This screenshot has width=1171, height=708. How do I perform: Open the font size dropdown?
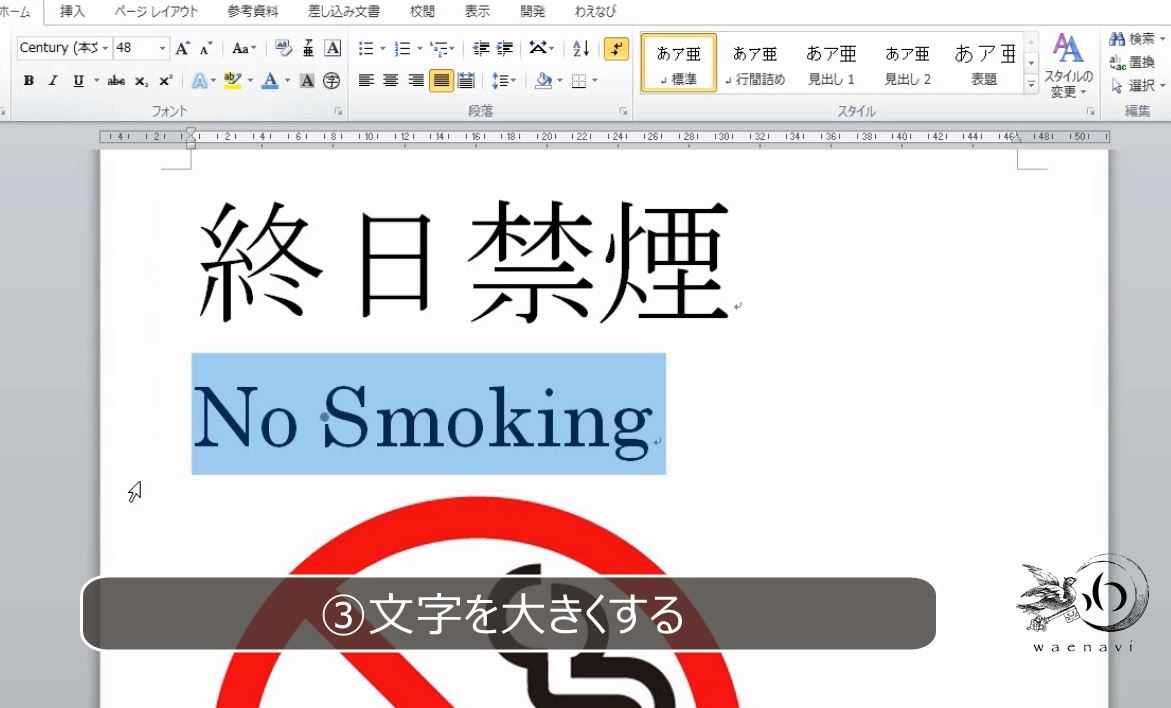(x=162, y=48)
